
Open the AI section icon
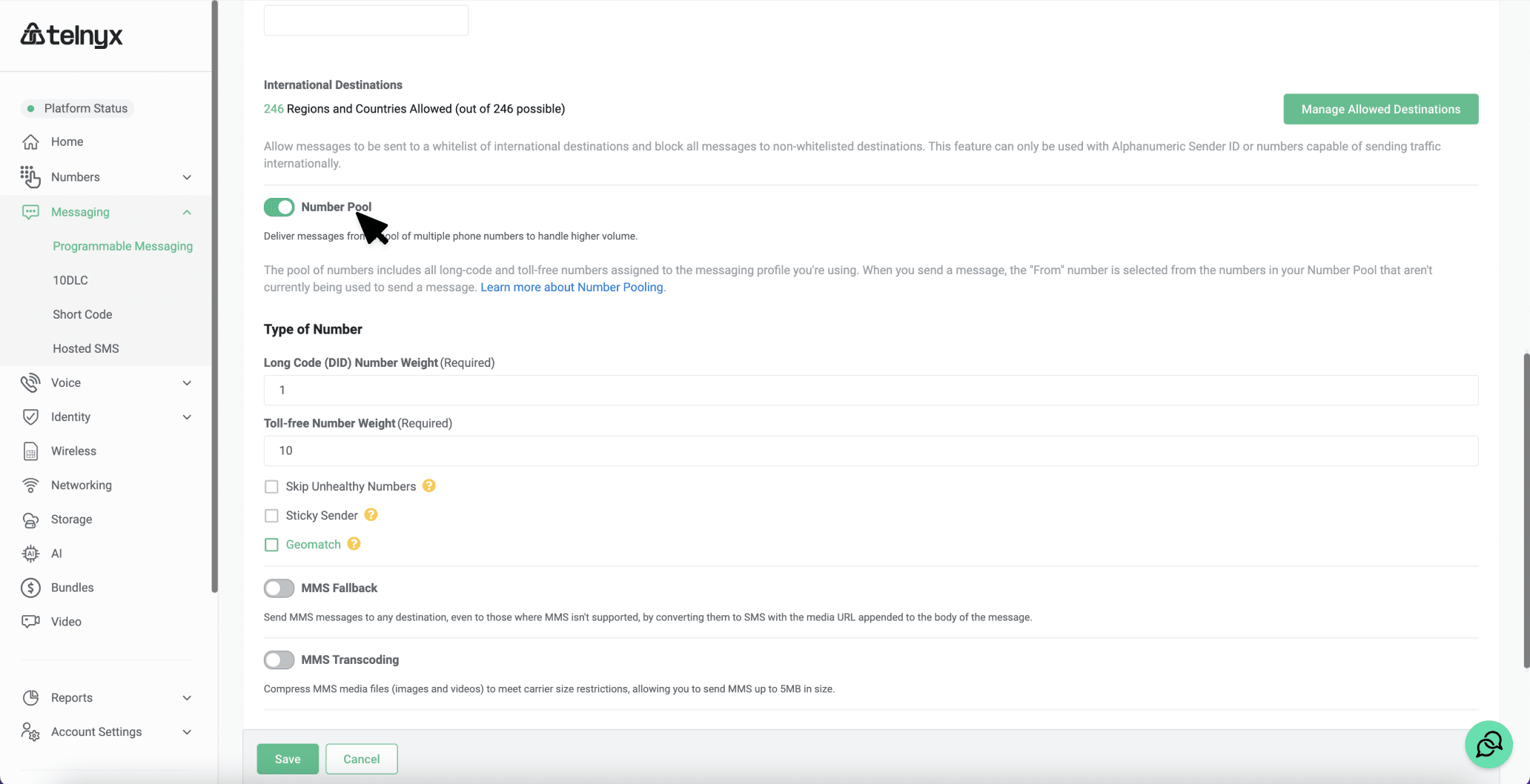pyautogui.click(x=30, y=553)
